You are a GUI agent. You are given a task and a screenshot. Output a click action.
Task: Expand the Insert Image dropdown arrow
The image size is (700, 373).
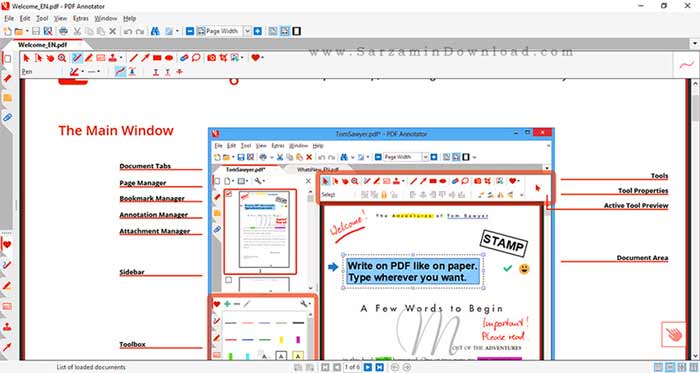pos(242,58)
